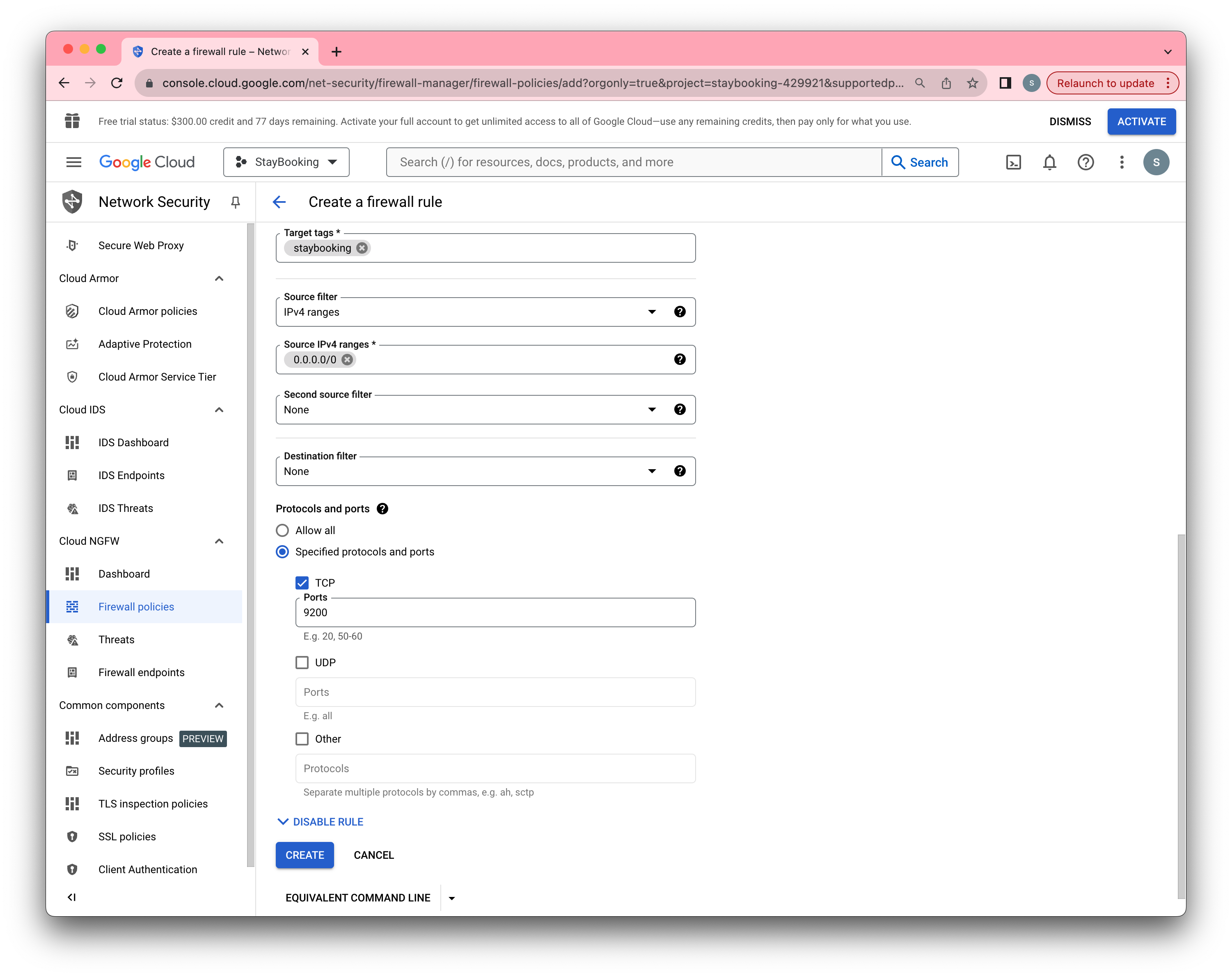Image resolution: width=1232 pixels, height=977 pixels.
Task: Enable the UDP checkbox
Action: pos(302,663)
